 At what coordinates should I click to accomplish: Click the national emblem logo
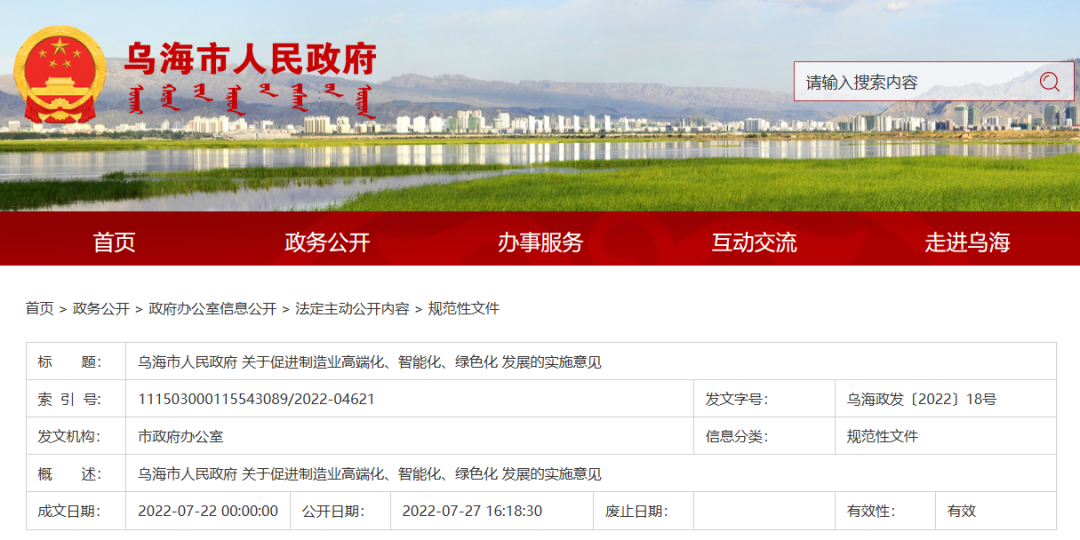[x=60, y=76]
